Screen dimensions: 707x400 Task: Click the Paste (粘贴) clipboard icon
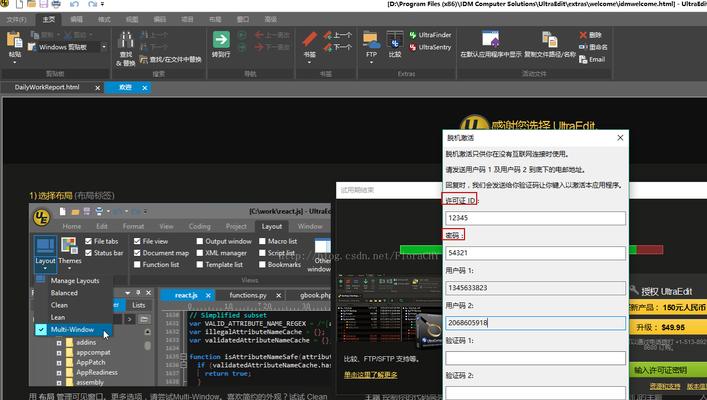[x=14, y=40]
